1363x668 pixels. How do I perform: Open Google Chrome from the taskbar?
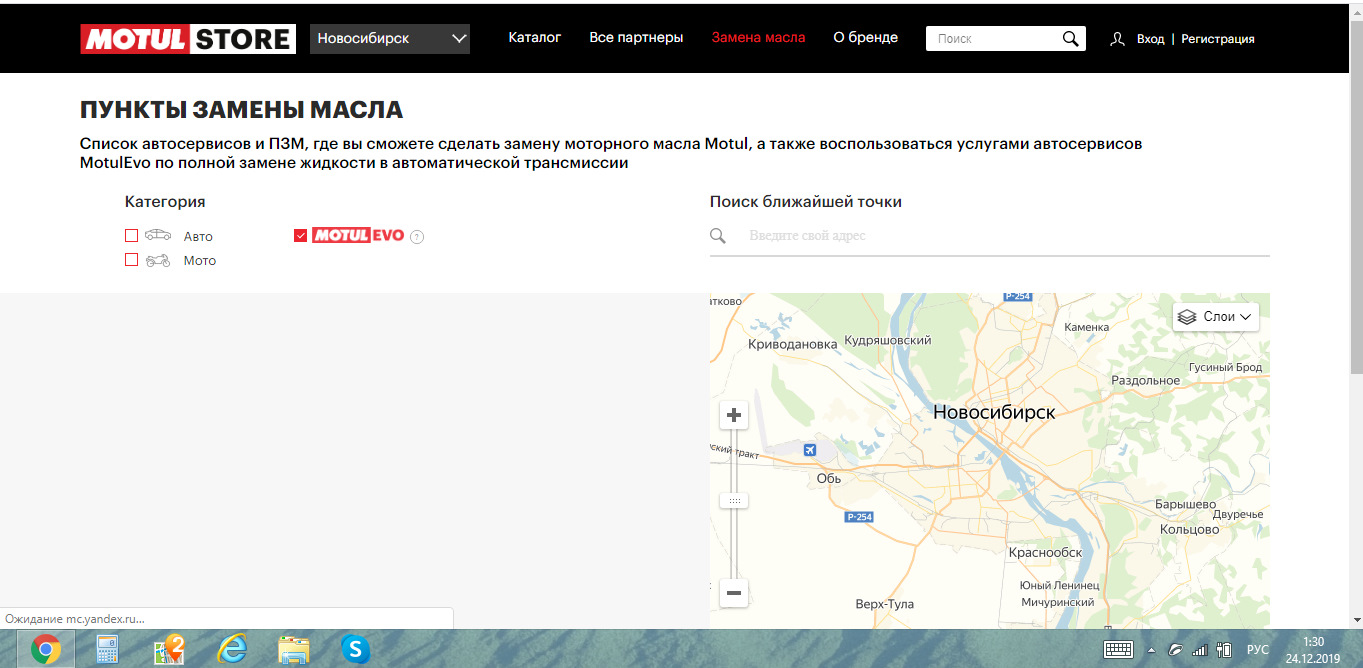[45, 650]
